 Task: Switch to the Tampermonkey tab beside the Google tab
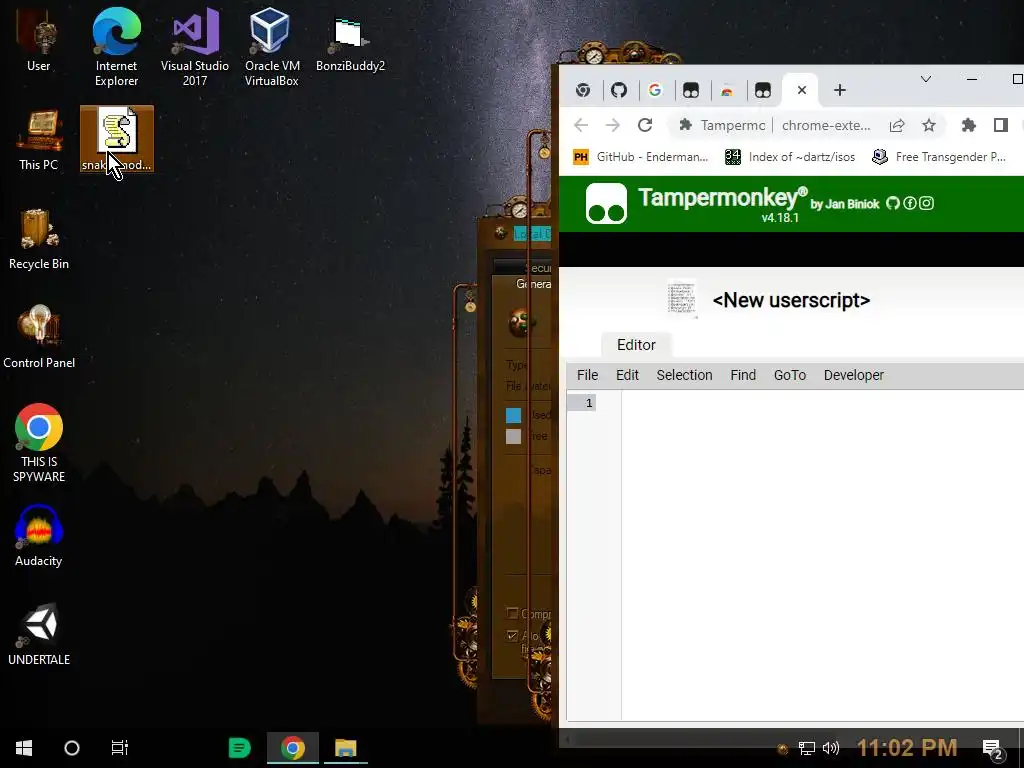point(690,90)
